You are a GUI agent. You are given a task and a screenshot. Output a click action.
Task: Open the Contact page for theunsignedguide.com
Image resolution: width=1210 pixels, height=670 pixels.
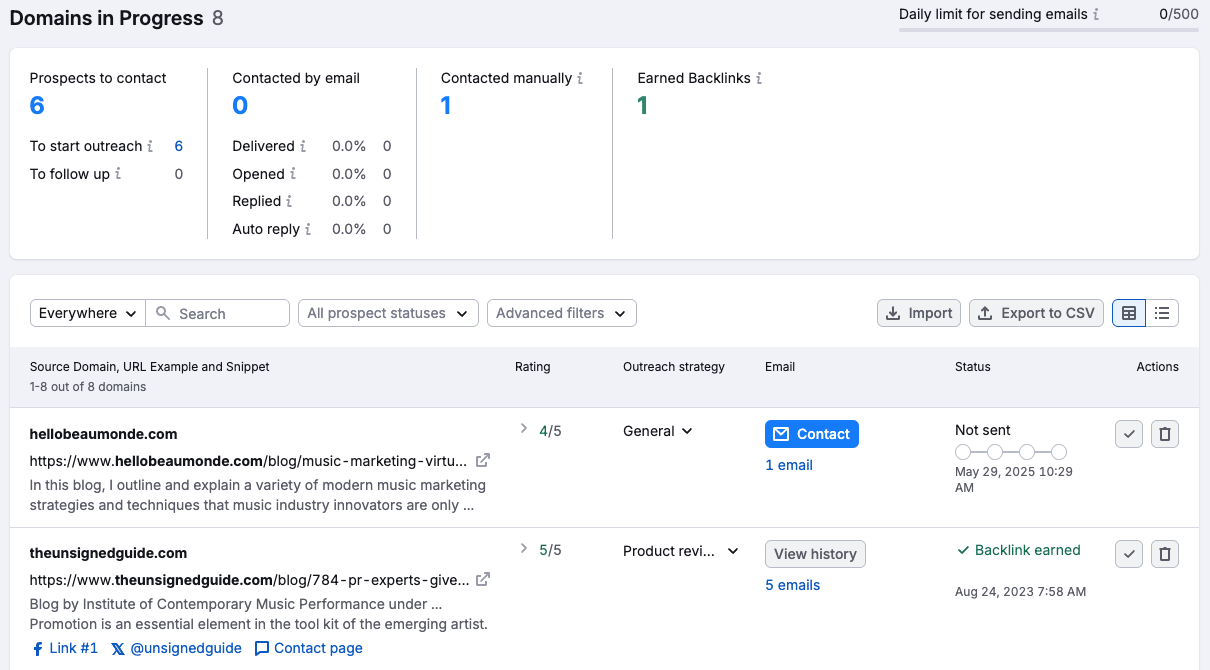[x=308, y=647]
